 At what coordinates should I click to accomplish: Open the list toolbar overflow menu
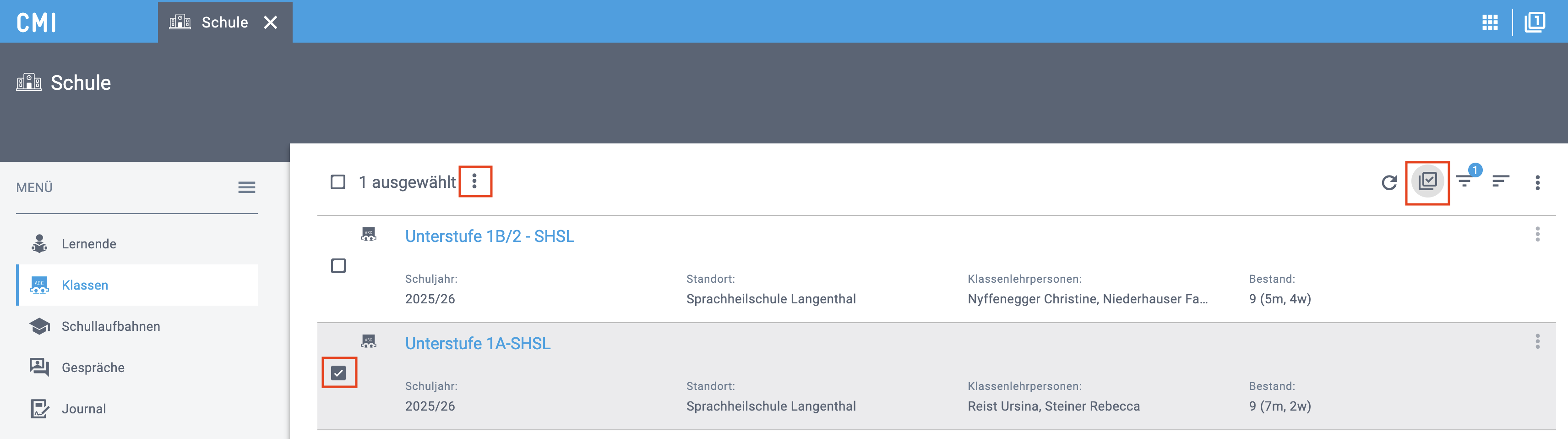(1537, 183)
